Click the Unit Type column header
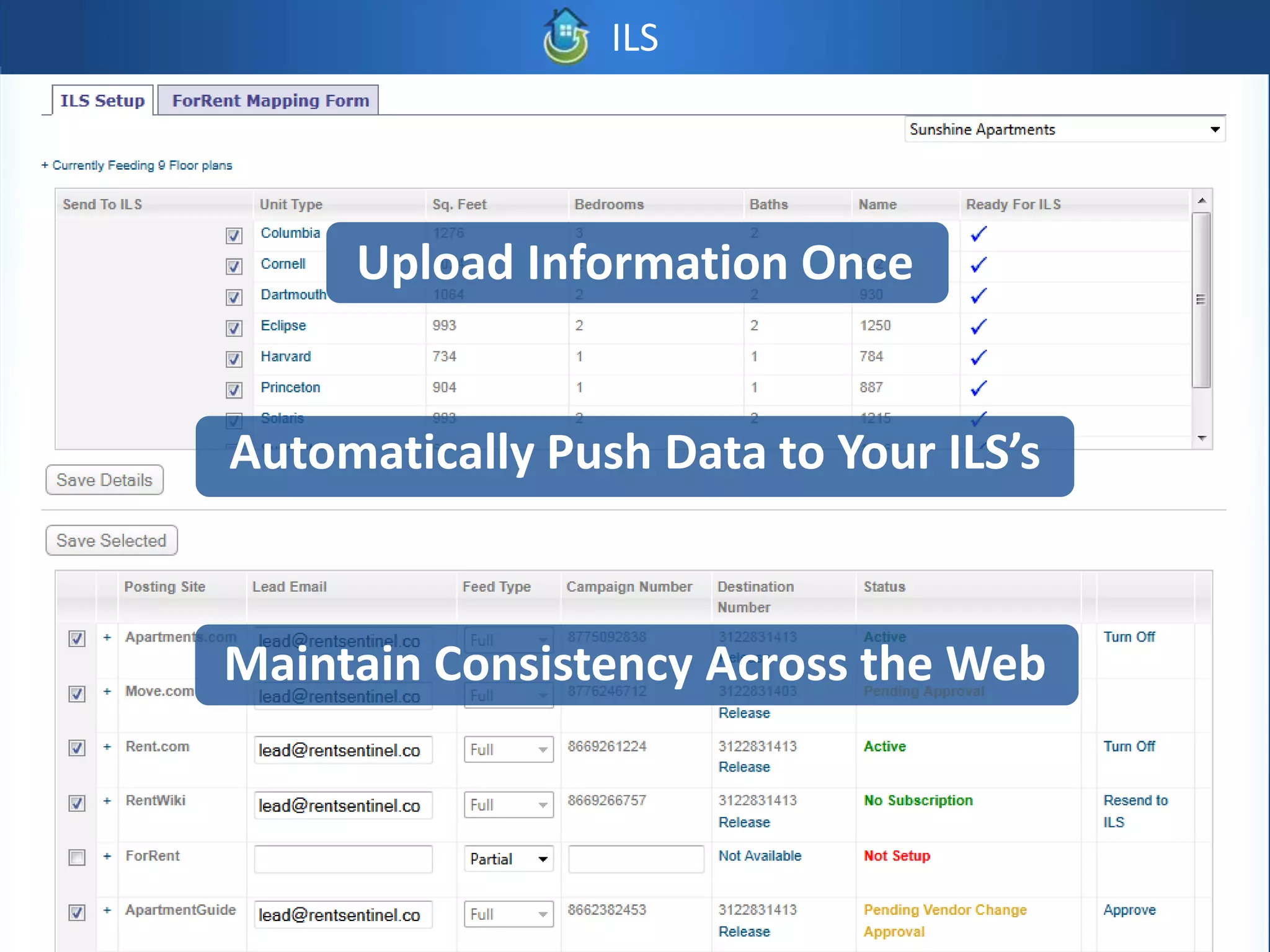1270x952 pixels. (291, 205)
